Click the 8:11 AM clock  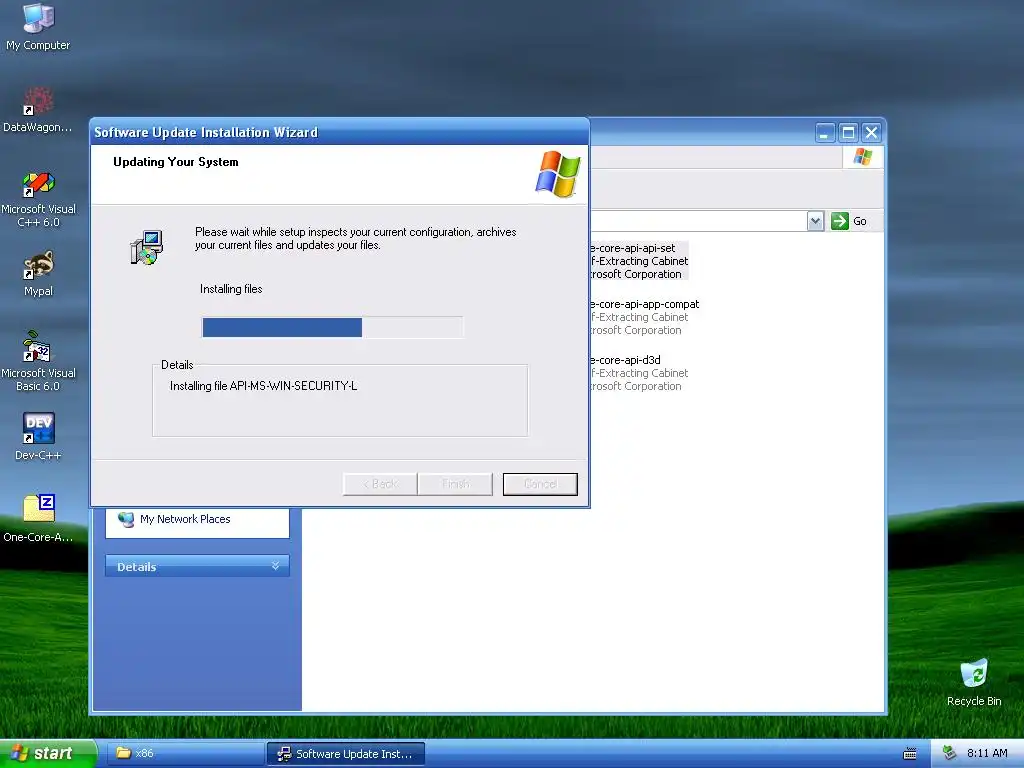click(x=987, y=753)
